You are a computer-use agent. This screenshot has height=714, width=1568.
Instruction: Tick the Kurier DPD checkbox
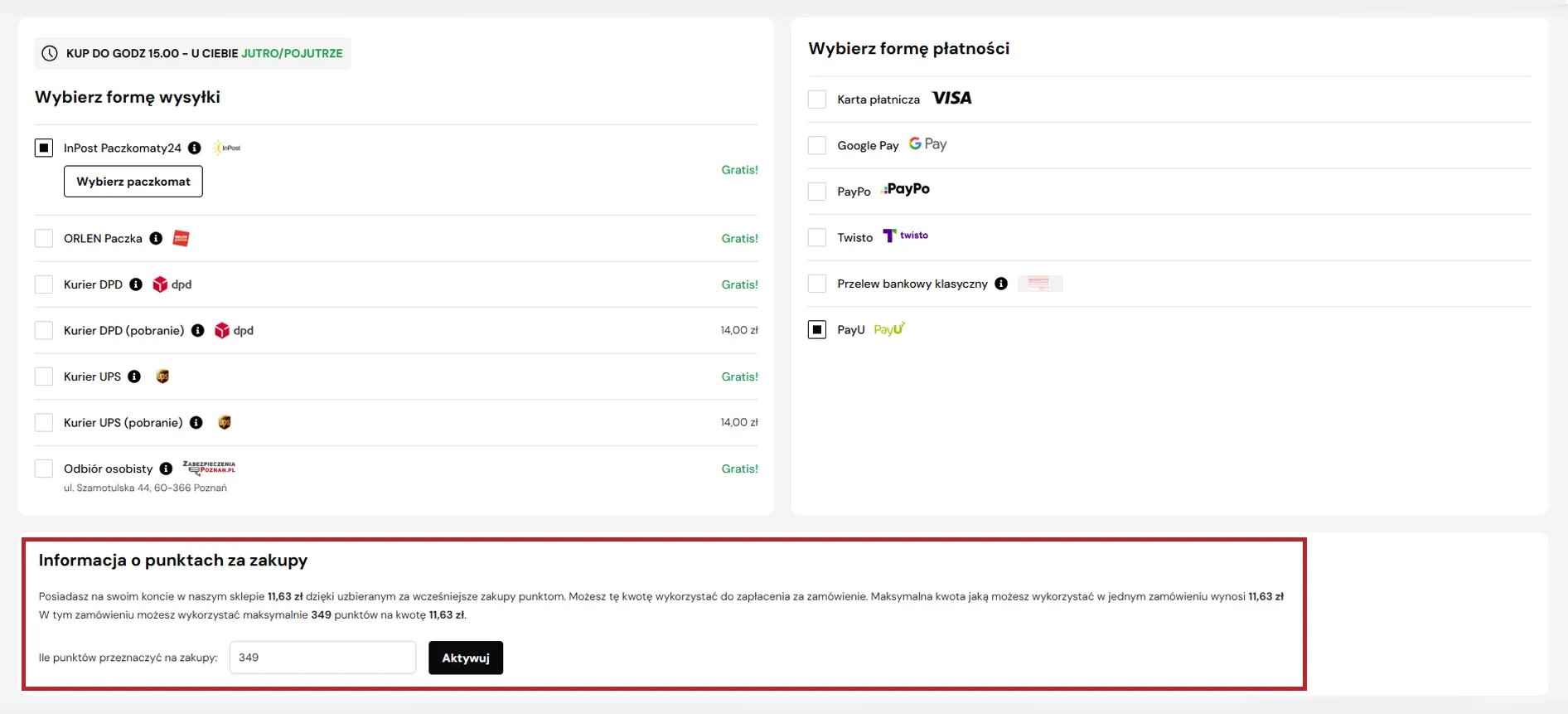pyautogui.click(x=44, y=284)
